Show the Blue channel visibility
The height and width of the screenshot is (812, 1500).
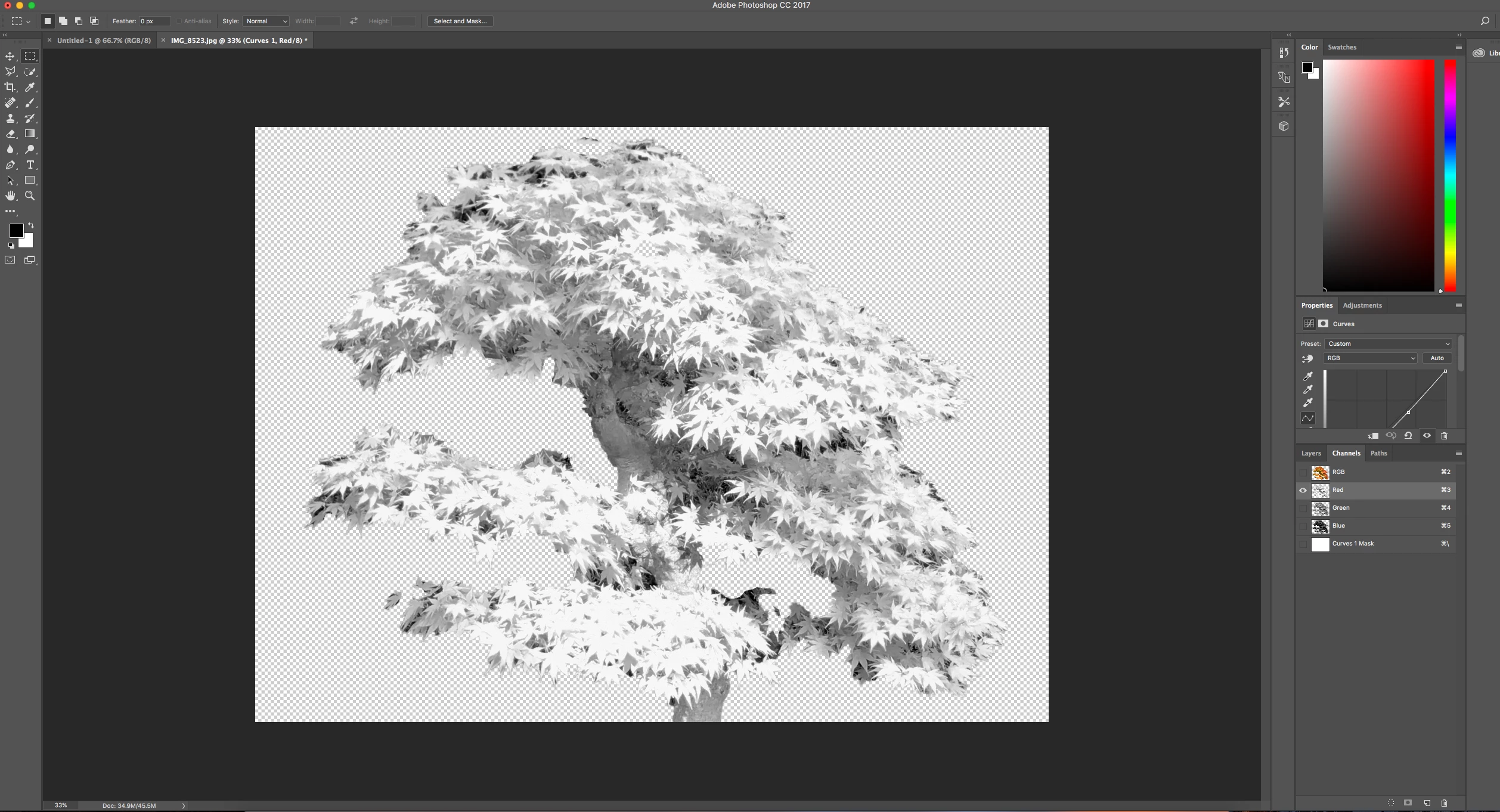coord(1303,526)
